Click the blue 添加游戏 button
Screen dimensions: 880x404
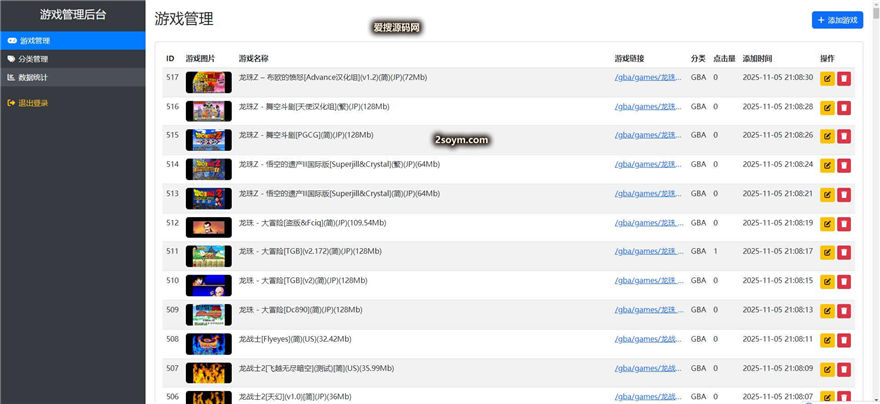click(x=837, y=20)
